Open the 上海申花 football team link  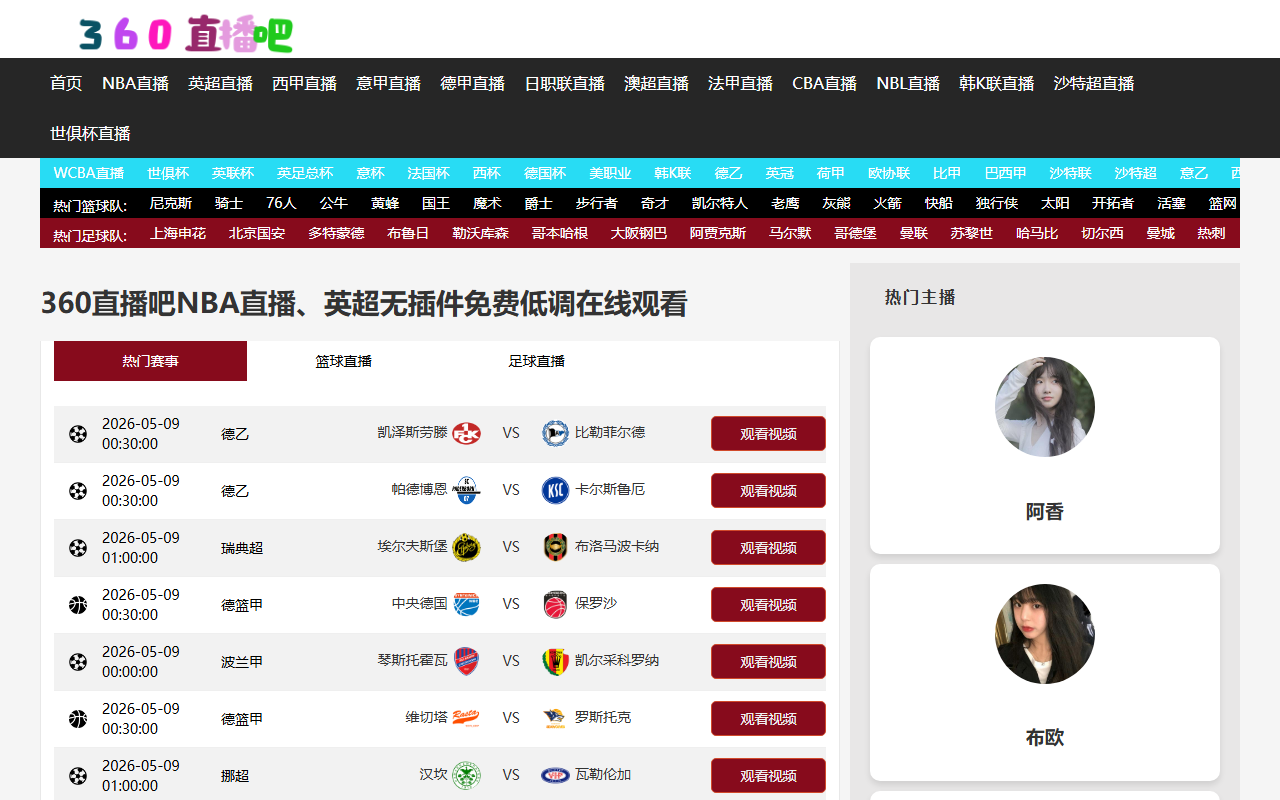178,233
